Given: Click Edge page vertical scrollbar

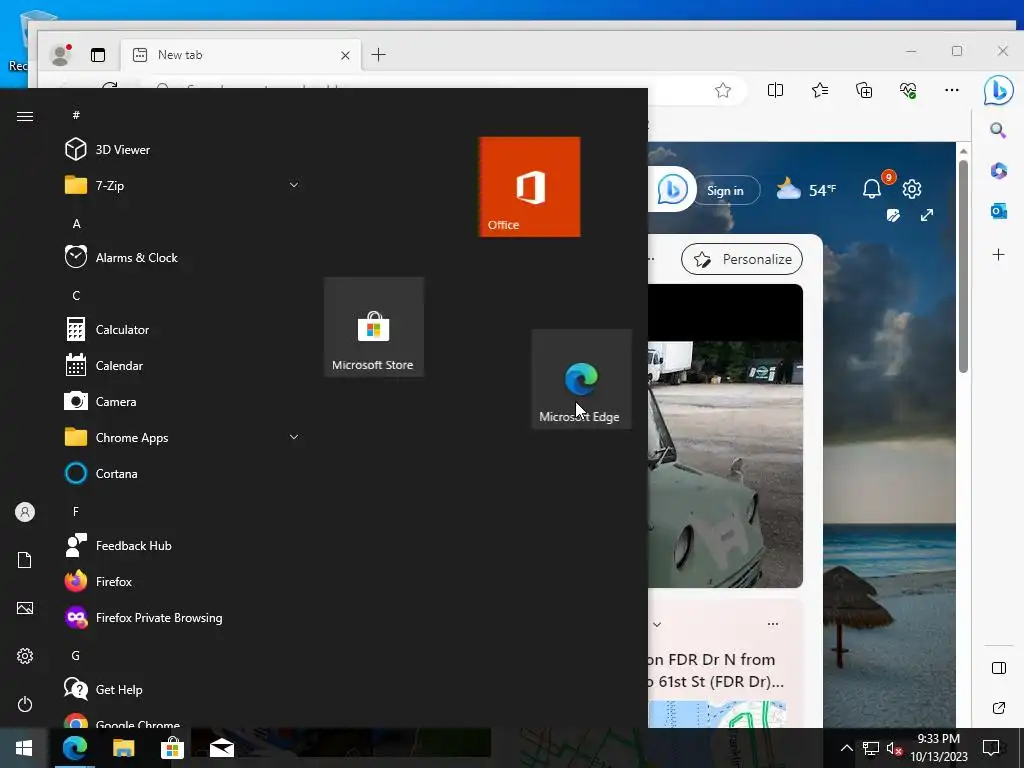Looking at the screenshot, I should point(963,264).
